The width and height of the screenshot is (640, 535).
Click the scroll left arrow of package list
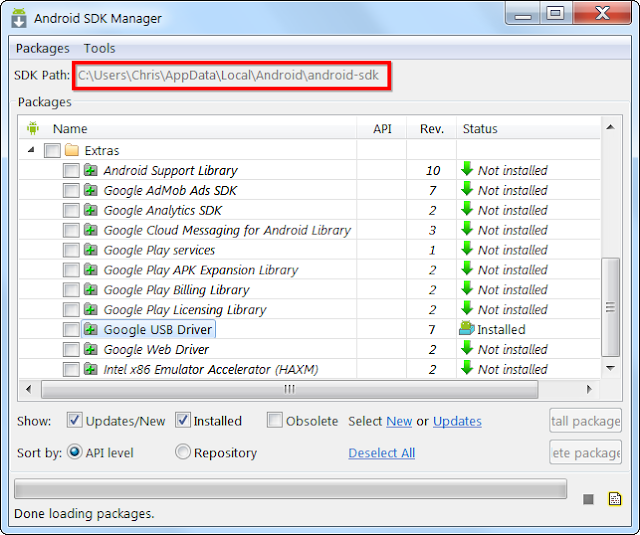[x=29, y=389]
